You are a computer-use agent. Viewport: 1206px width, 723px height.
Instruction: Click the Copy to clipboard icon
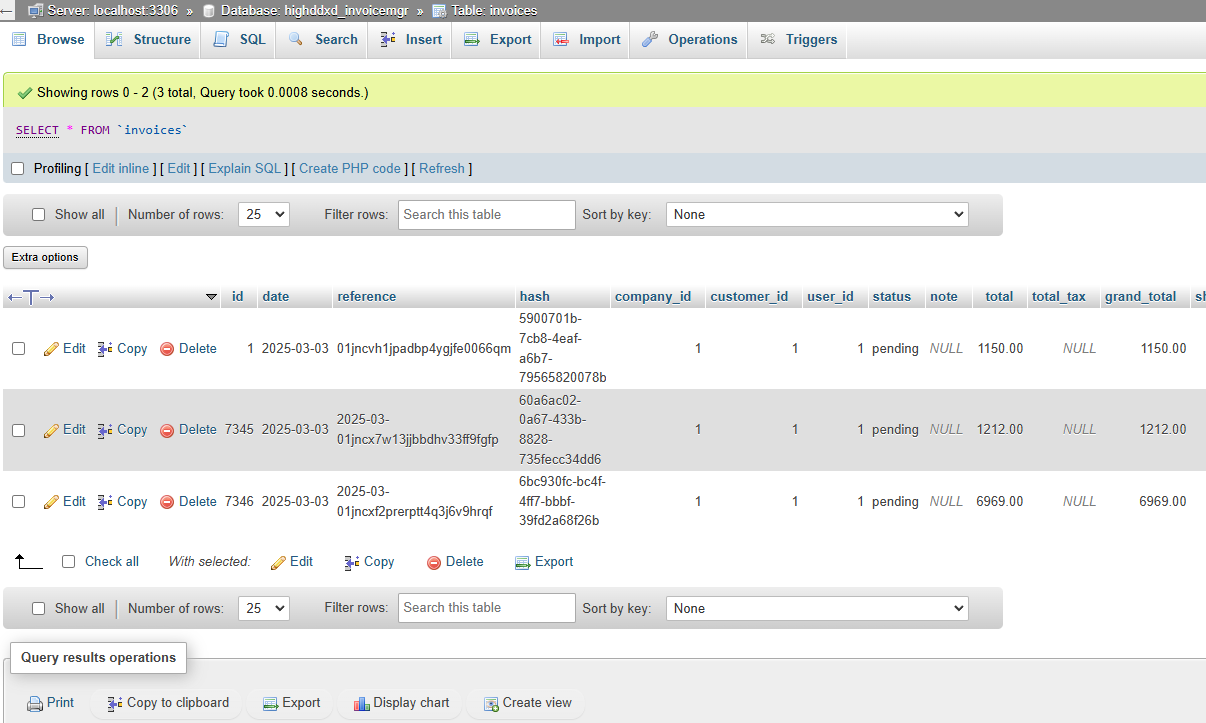click(115, 703)
